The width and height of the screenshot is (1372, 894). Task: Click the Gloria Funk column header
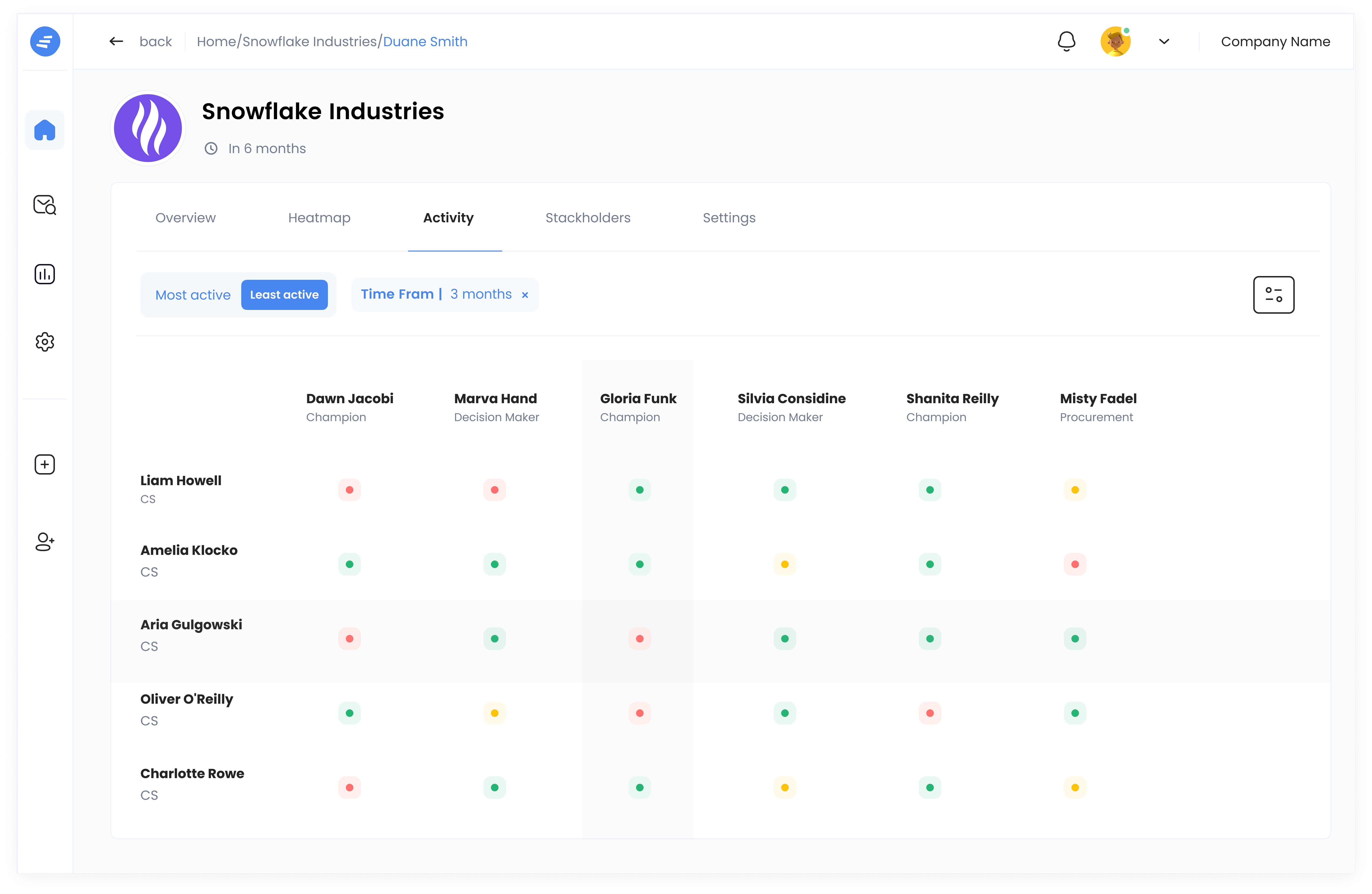click(x=638, y=407)
